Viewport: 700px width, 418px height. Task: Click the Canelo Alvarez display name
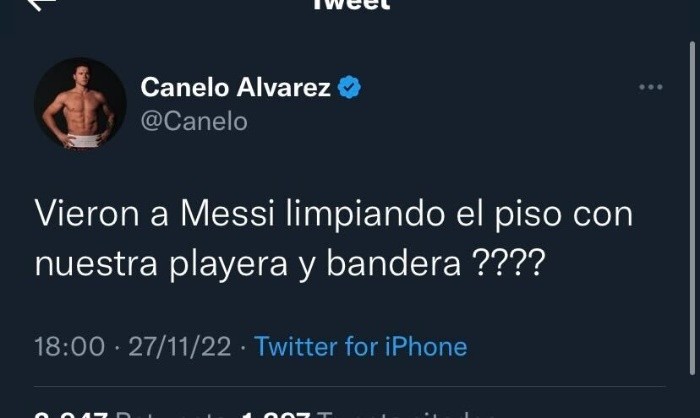(235, 87)
